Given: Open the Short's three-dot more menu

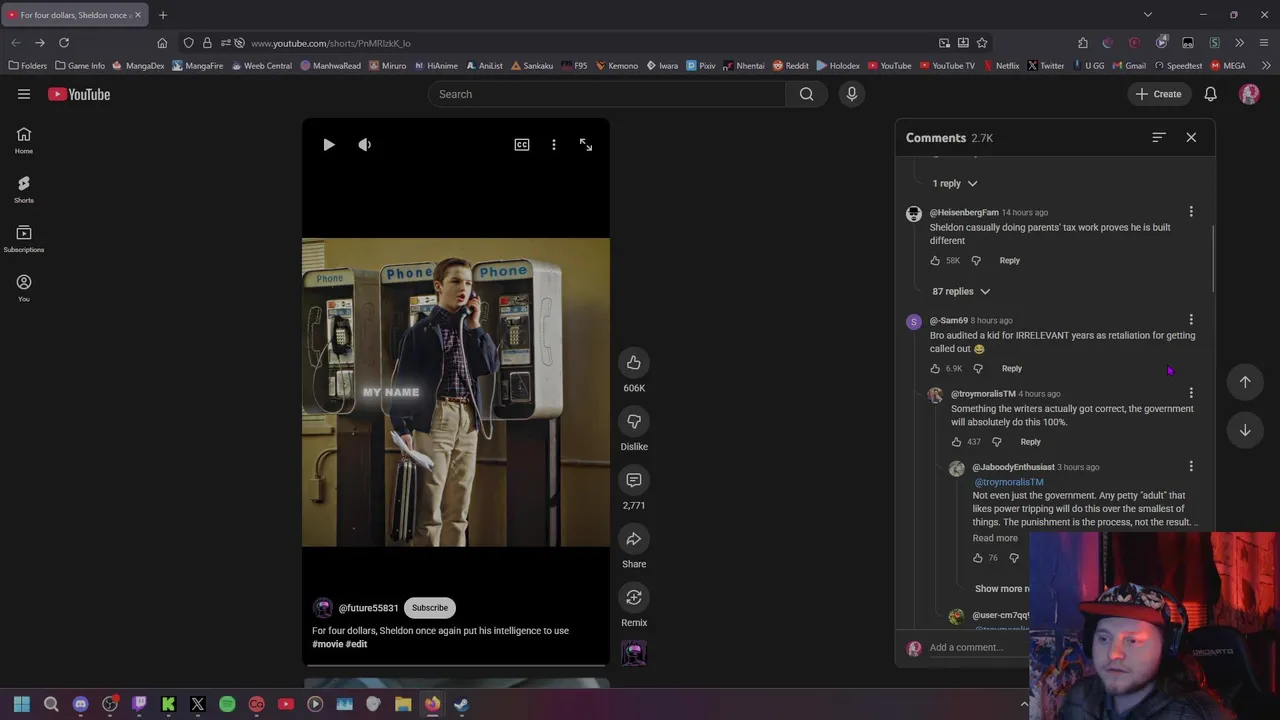Looking at the screenshot, I should 554,145.
